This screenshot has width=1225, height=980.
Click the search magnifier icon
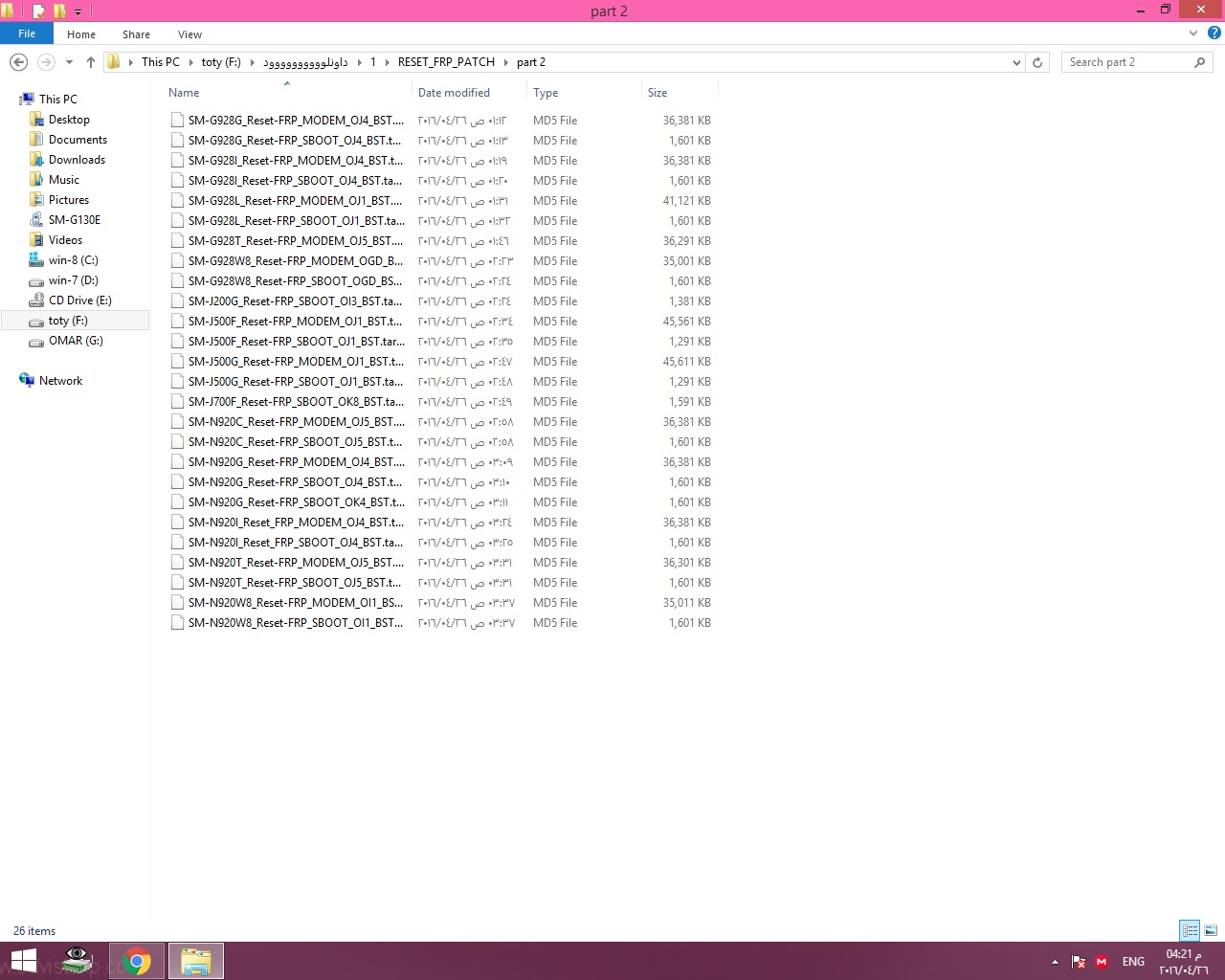[1200, 62]
